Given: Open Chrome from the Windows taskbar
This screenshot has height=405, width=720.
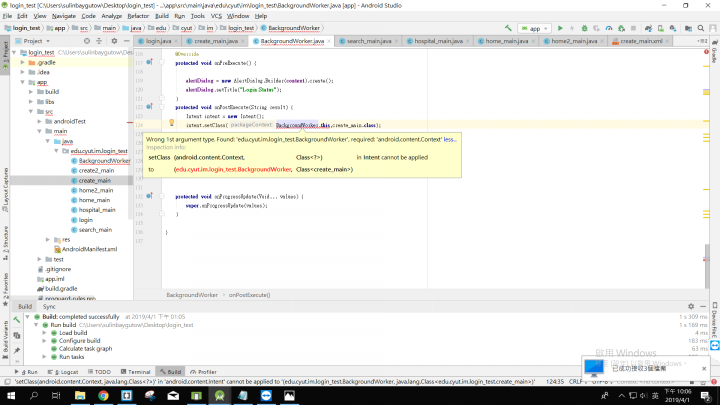Looking at the screenshot, I should click(x=103, y=395).
